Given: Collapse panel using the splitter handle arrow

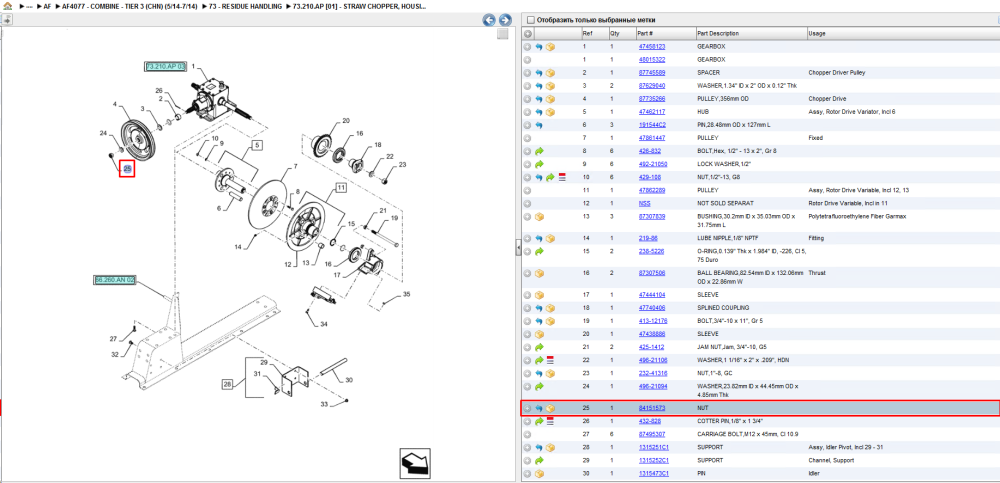Looking at the screenshot, I should [518, 248].
